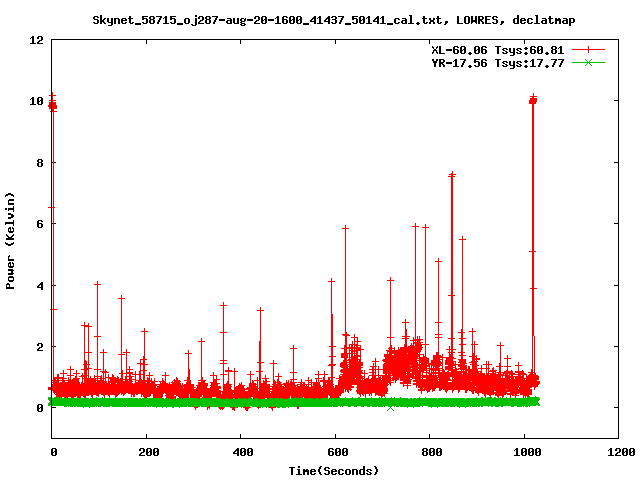Click the legend entry XL-60.06 Tsys:60.81
The height and width of the screenshot is (480, 640).
[x=498, y=50]
